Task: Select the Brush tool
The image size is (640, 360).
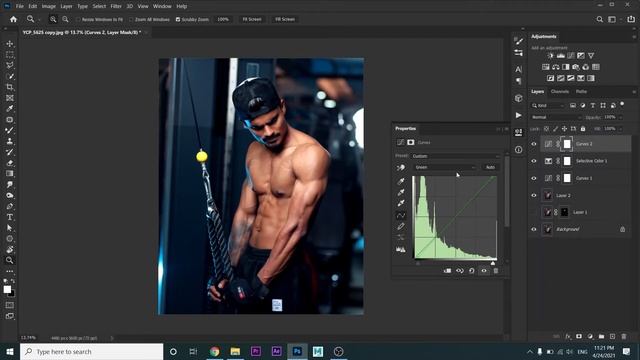Action: [10, 130]
